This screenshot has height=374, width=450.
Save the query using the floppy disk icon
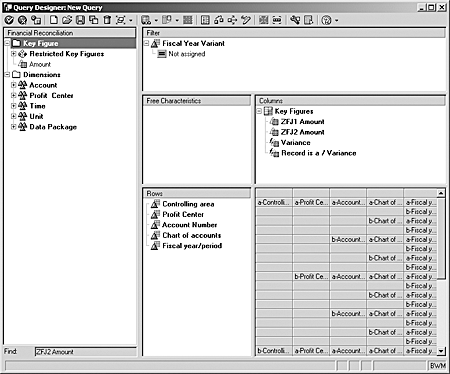point(80,20)
